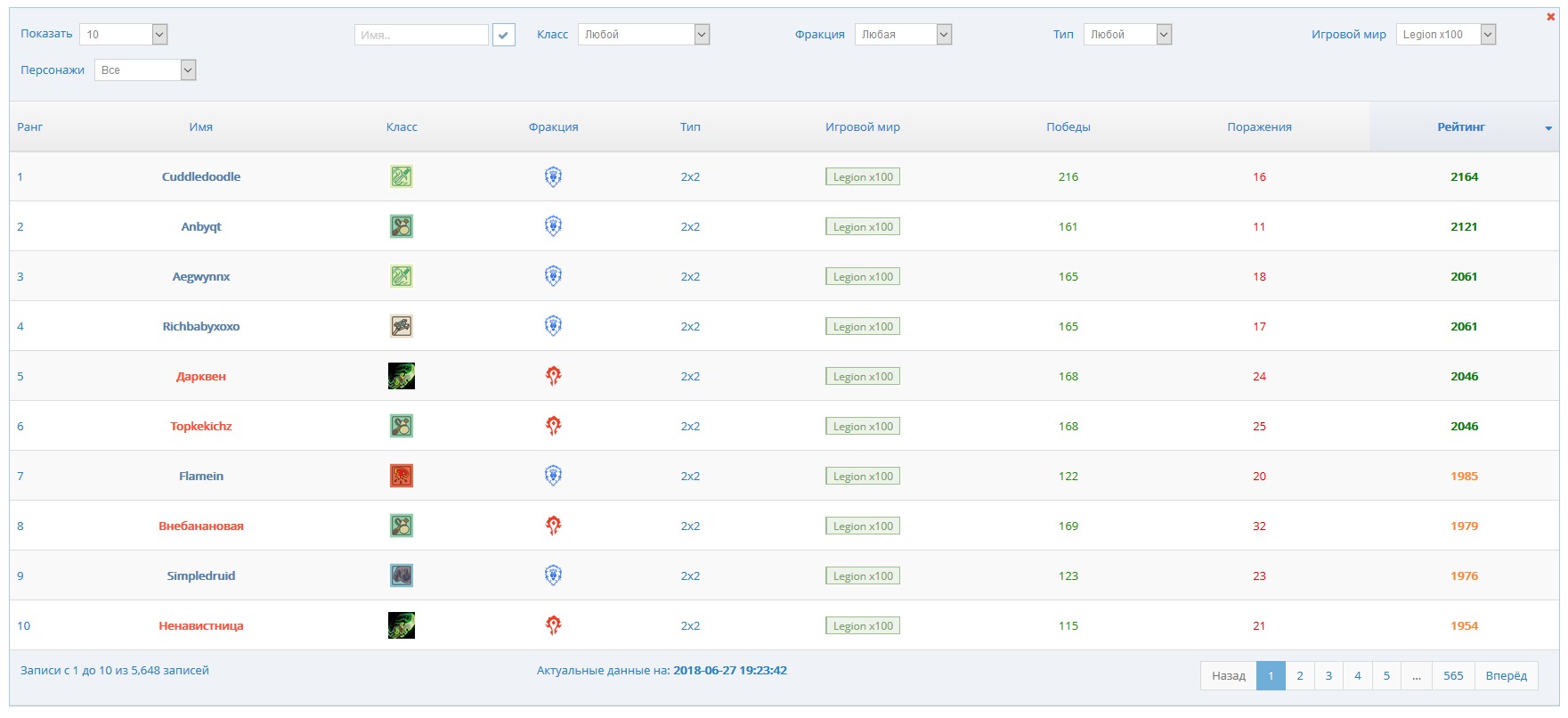This screenshot has width=1568, height=718.
Task: Sort table by Победы column header
Action: pos(1068,126)
